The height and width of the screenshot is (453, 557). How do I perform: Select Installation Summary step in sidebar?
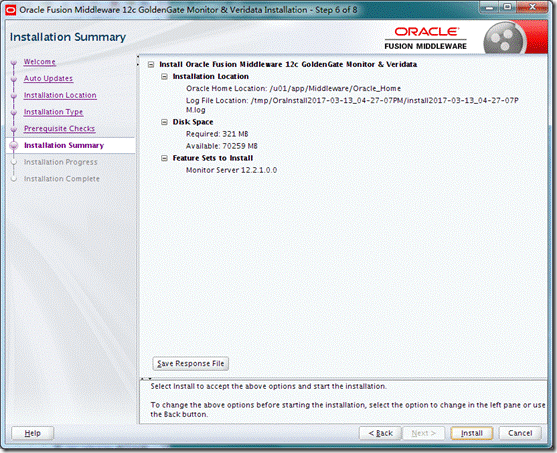point(64,145)
